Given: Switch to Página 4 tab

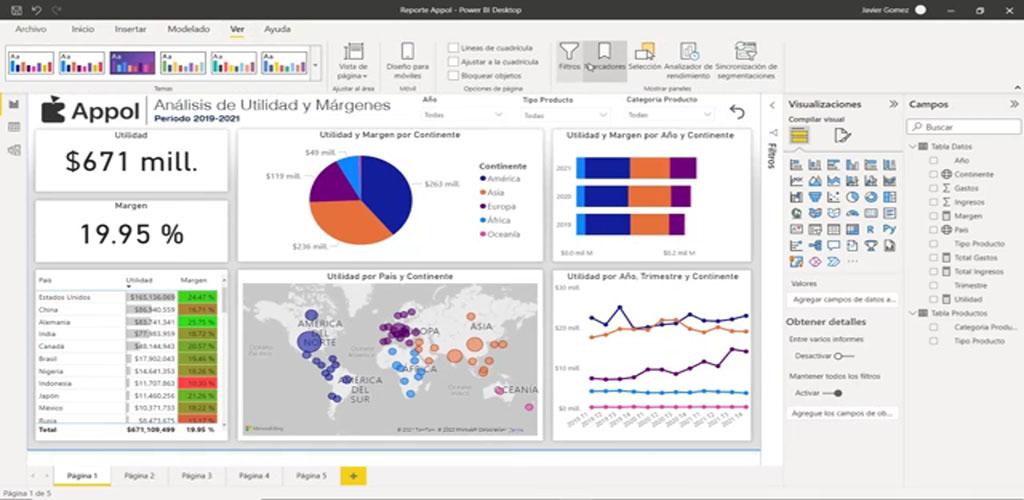Looking at the screenshot, I should pos(254,476).
